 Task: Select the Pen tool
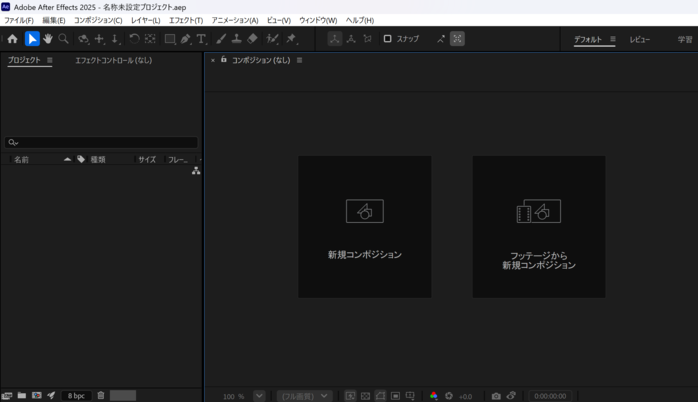click(x=186, y=39)
